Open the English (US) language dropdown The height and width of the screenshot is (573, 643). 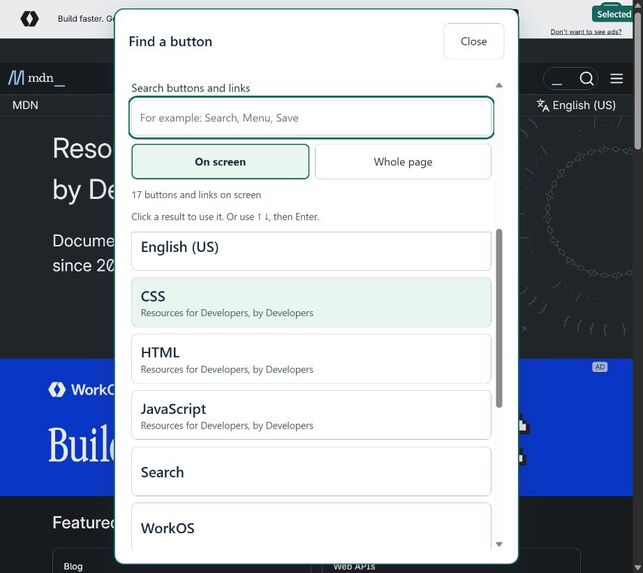(576, 105)
